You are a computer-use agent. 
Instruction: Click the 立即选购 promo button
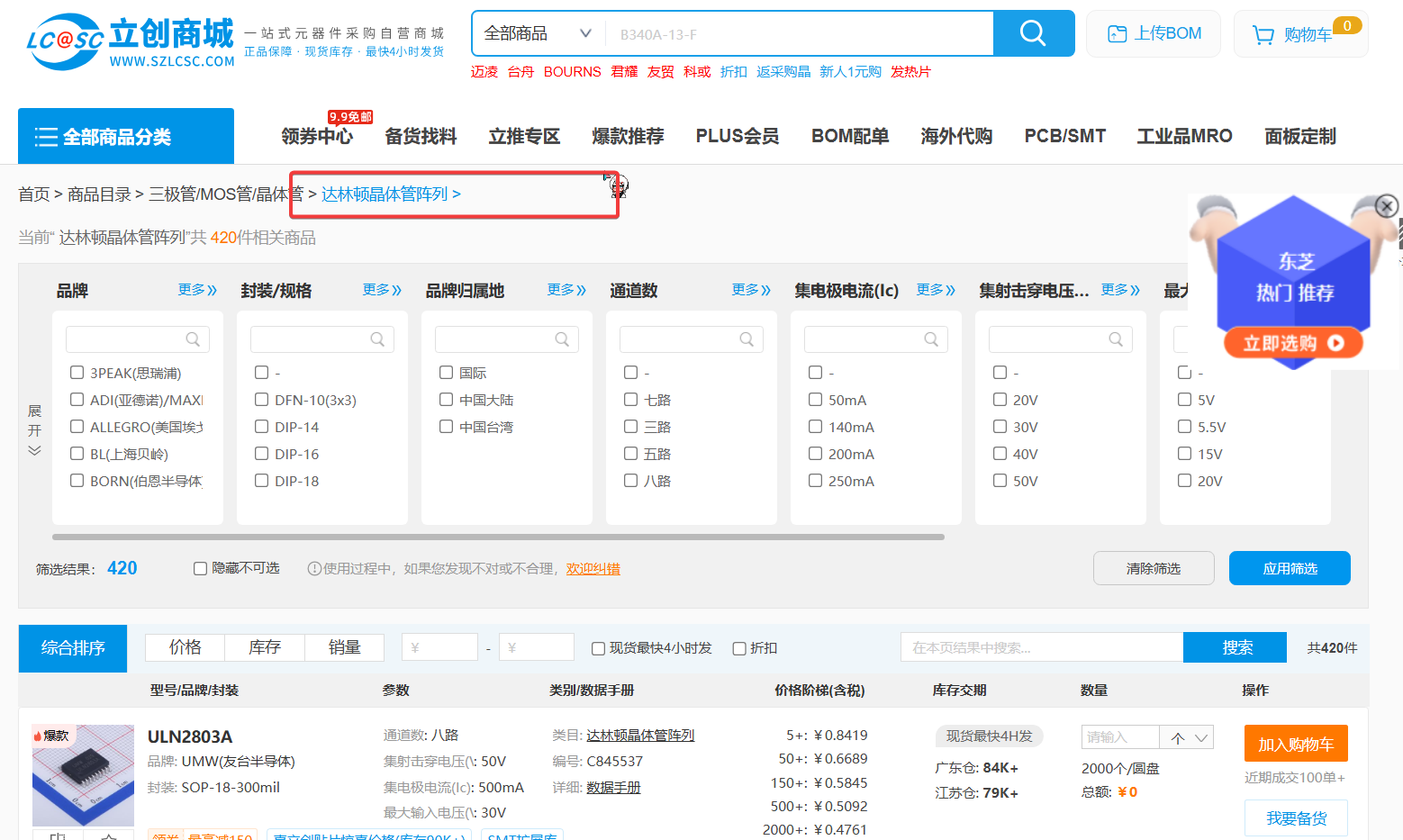[1293, 343]
